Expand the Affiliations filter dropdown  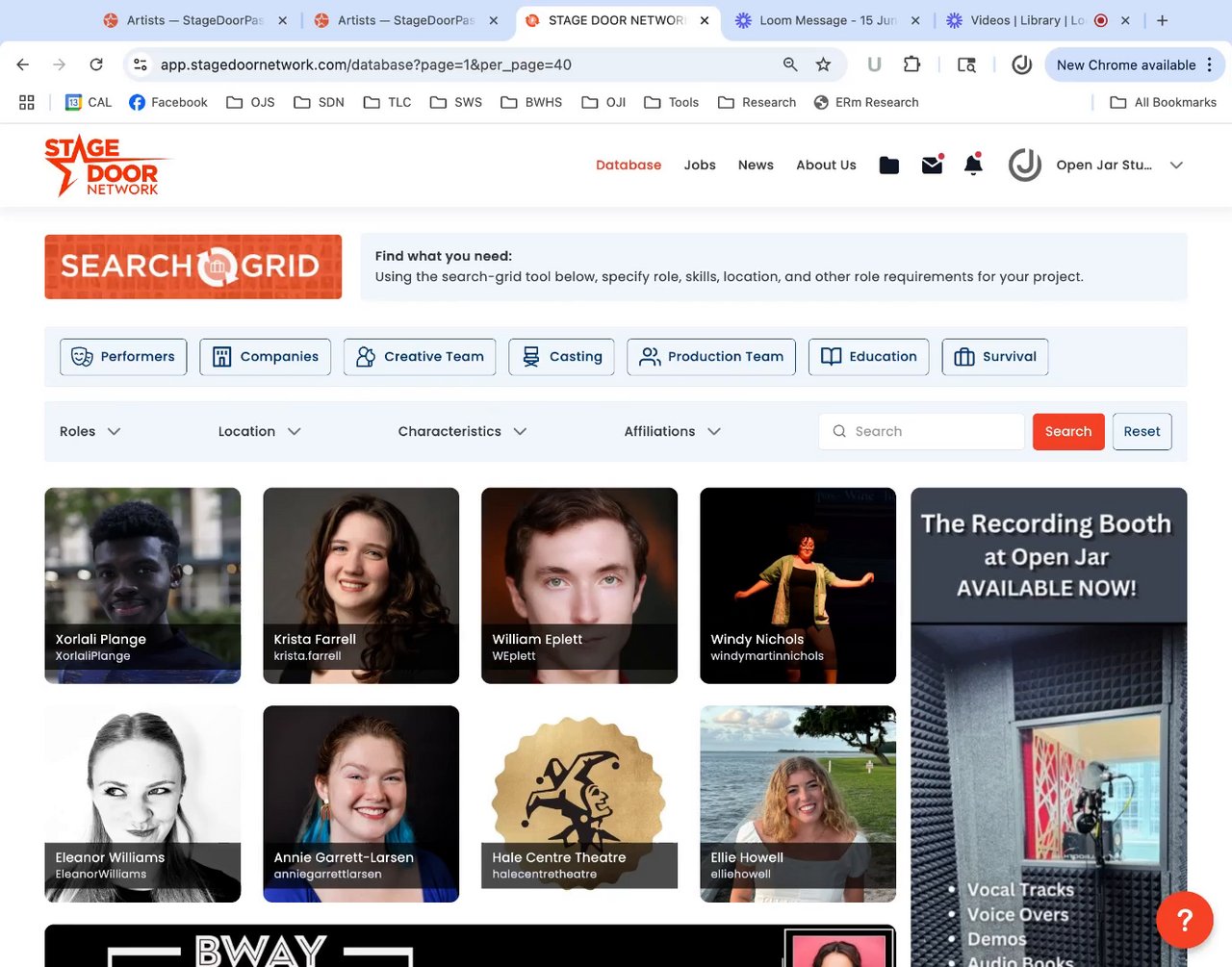tap(672, 431)
